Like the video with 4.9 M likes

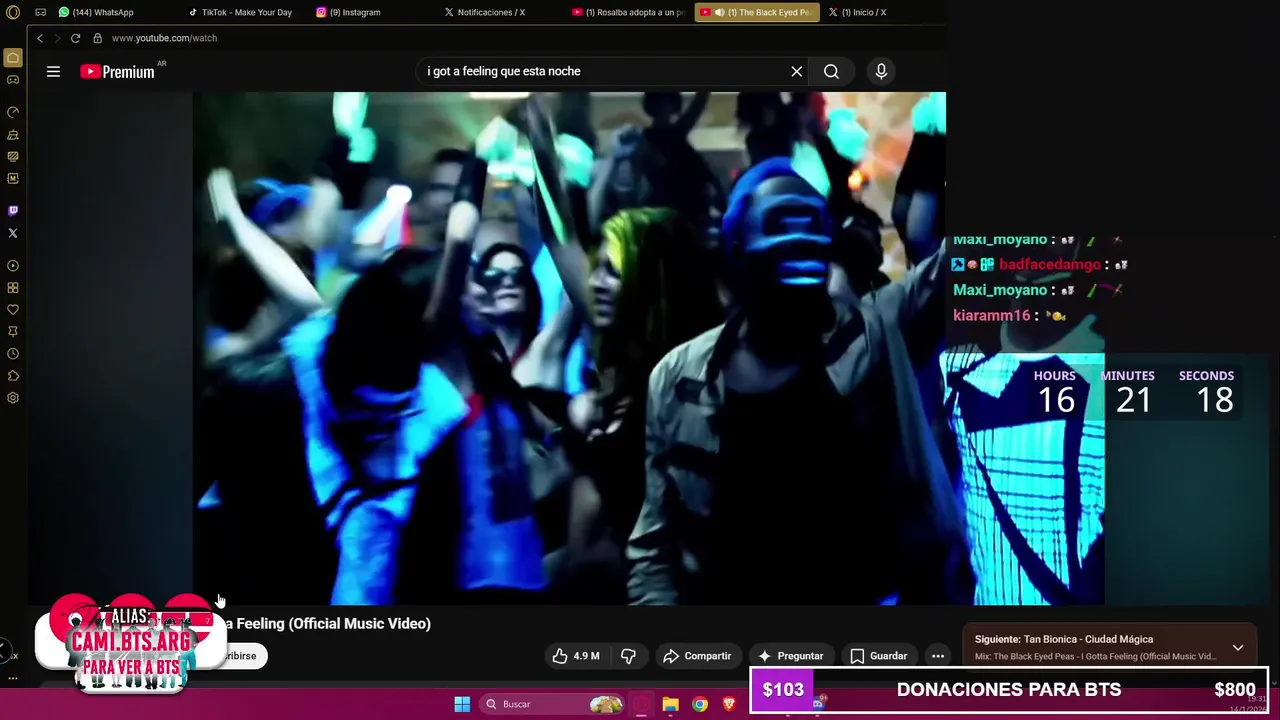[x=576, y=656]
